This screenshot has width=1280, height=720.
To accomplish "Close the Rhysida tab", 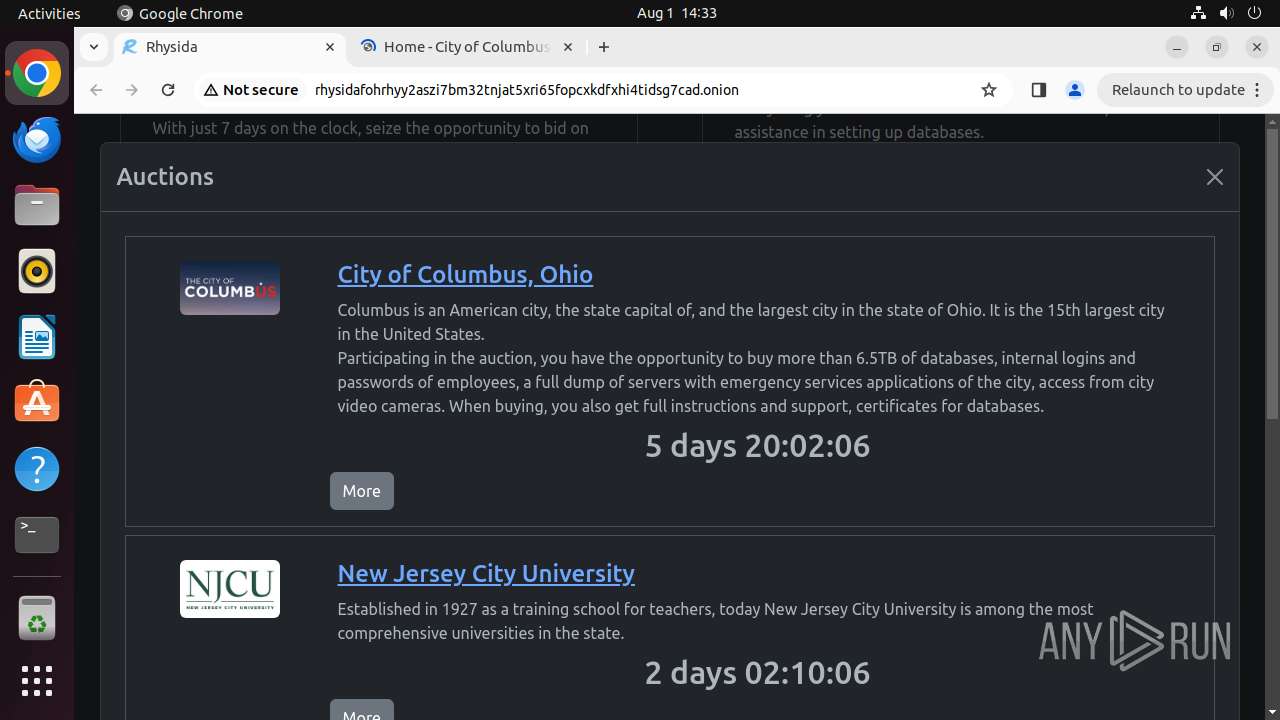I will [x=330, y=47].
